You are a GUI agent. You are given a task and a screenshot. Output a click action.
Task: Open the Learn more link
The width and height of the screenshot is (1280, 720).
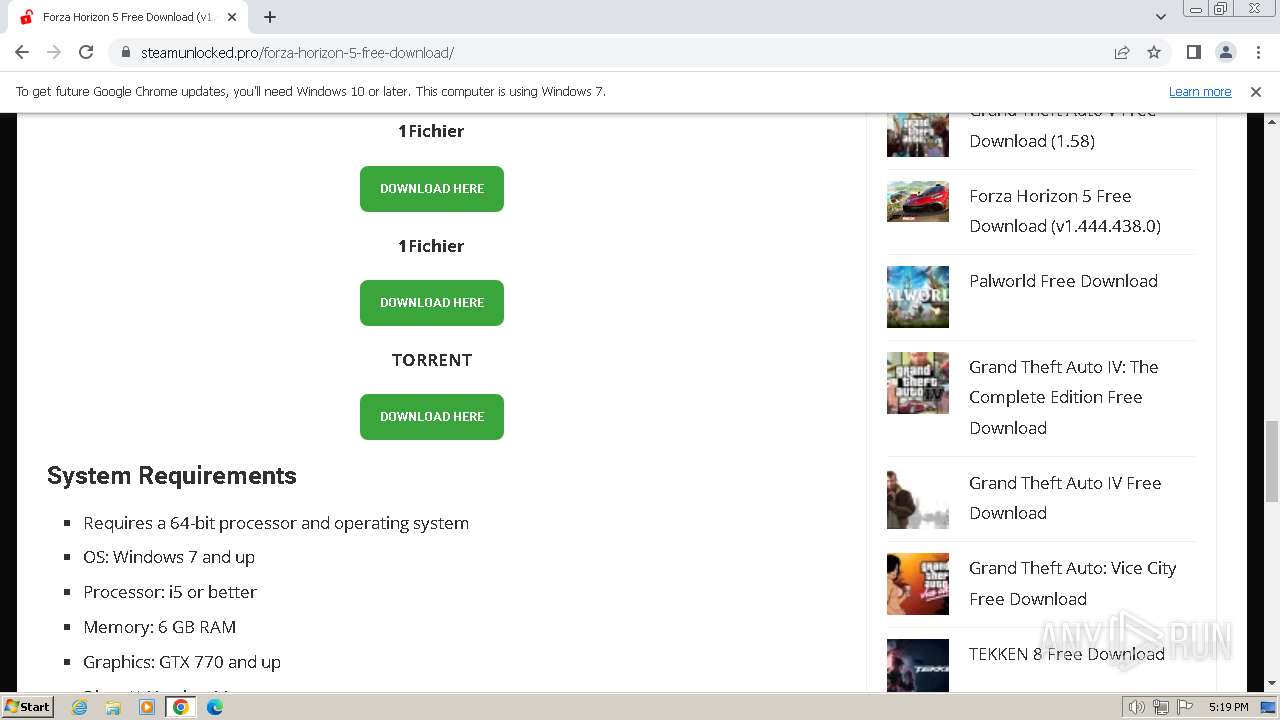[x=1200, y=91]
